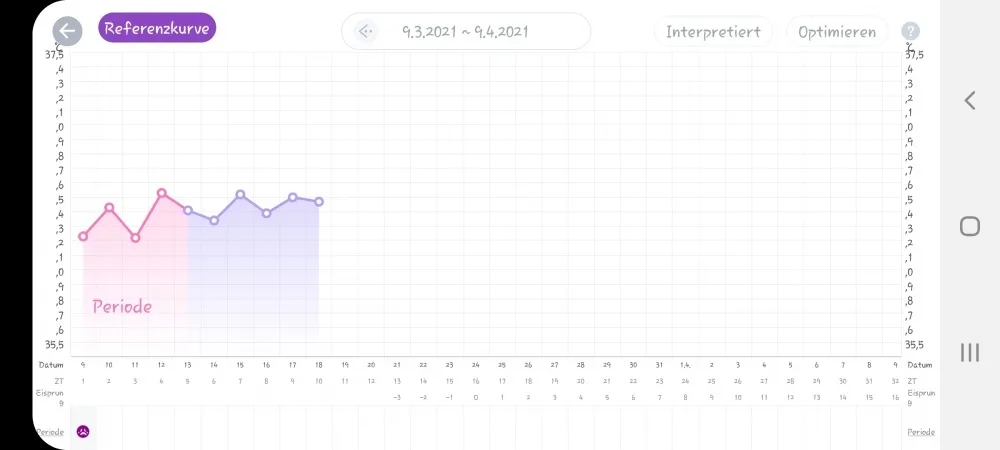The image size is (1000, 450).
Task: Select the temperature point above Datum 10
Action: [x=109, y=207]
